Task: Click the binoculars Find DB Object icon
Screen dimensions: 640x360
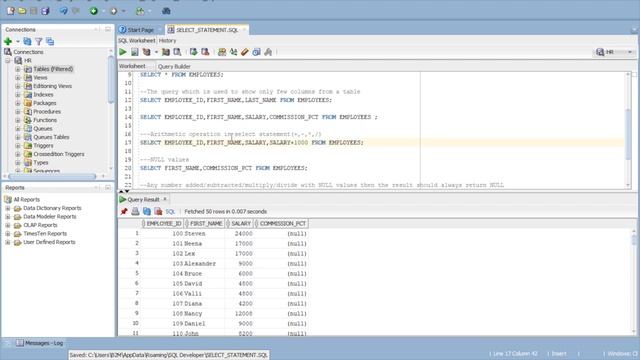Action: [166, 11]
